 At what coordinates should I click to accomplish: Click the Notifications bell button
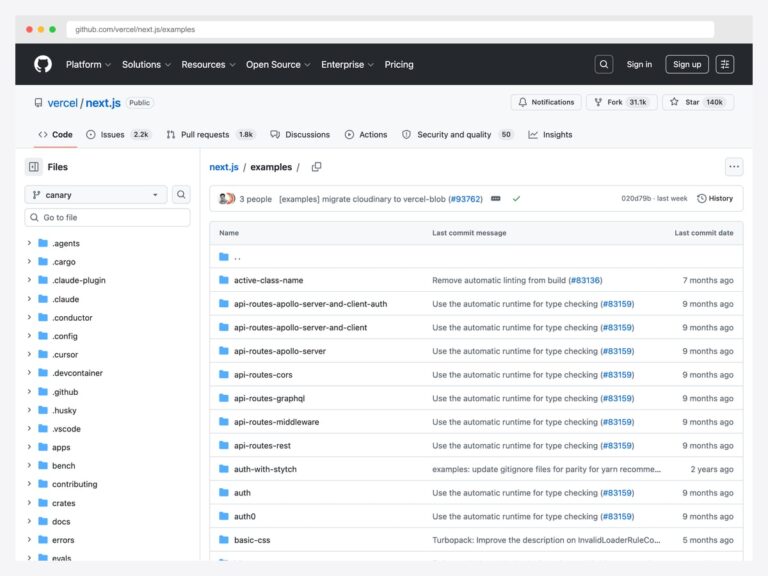click(x=546, y=102)
